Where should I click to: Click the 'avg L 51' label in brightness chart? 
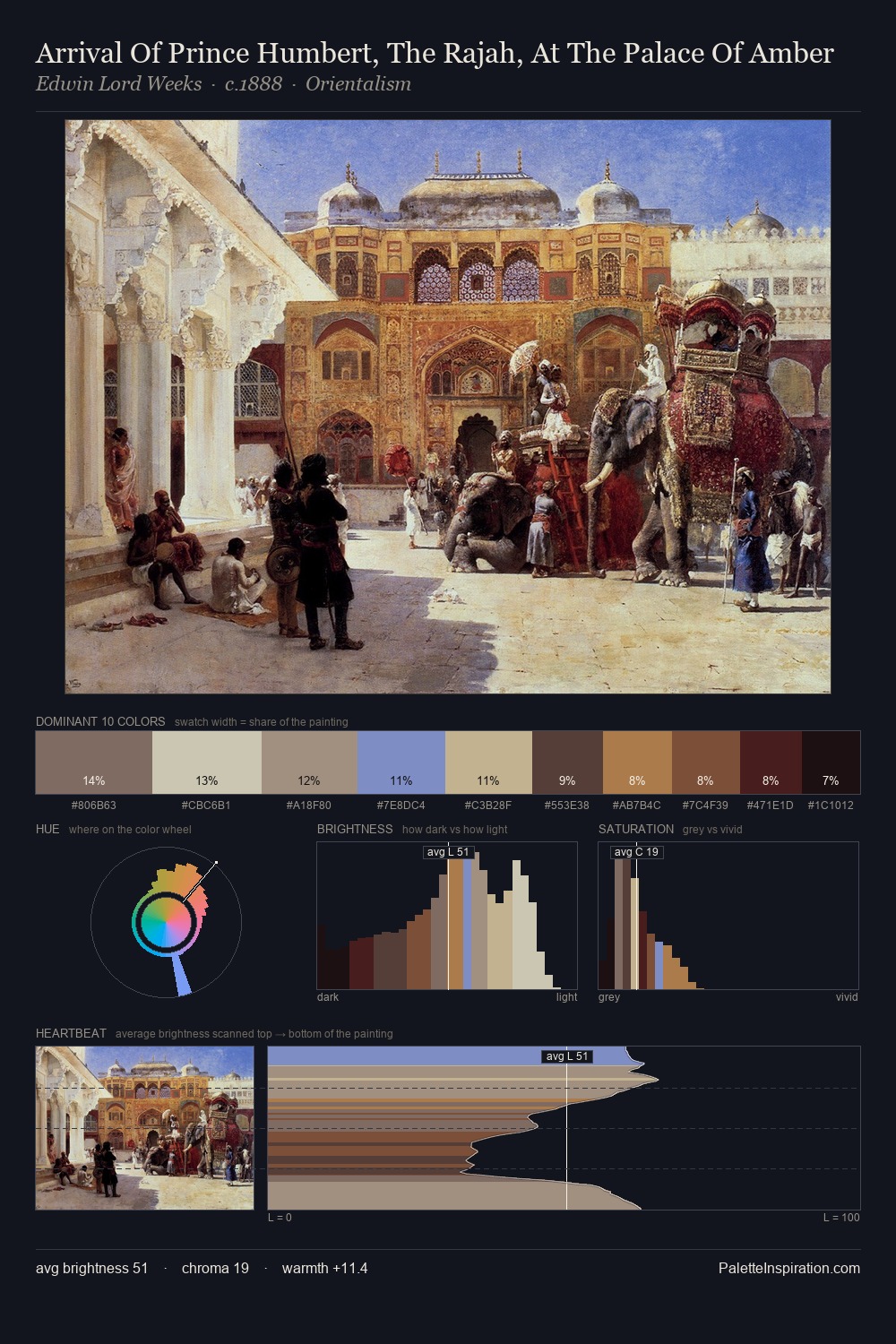448,852
